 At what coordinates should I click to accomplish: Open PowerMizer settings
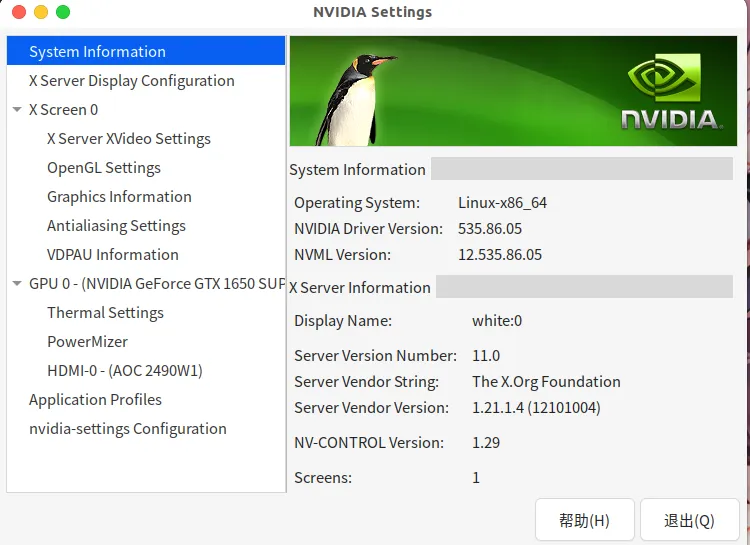tap(87, 342)
